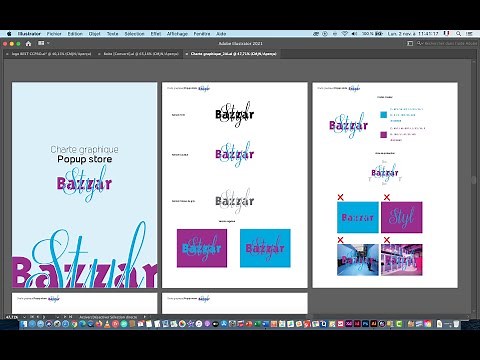Go to previous artboard arrow
480x360 pixels.
[38, 317]
